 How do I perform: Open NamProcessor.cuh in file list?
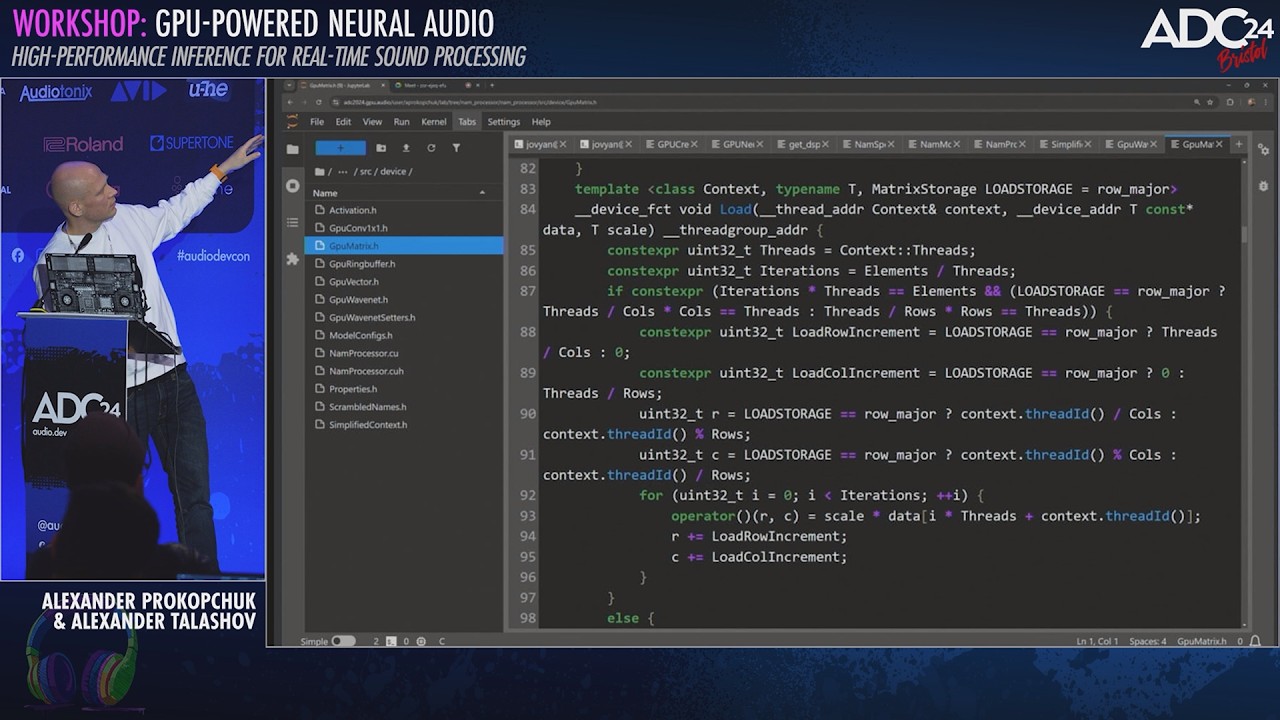coord(404,371)
